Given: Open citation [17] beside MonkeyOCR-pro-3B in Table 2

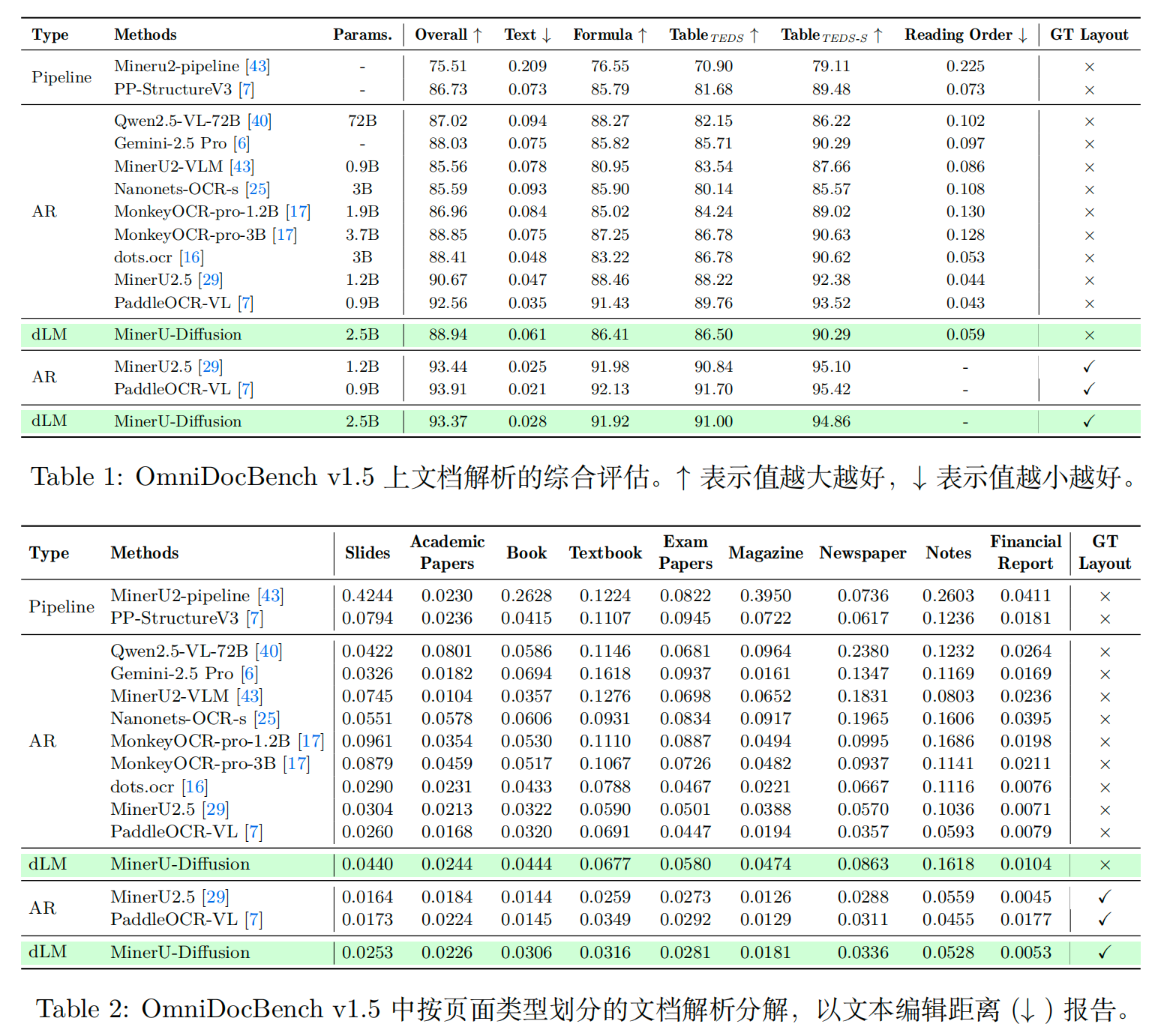Looking at the screenshot, I should [x=296, y=764].
